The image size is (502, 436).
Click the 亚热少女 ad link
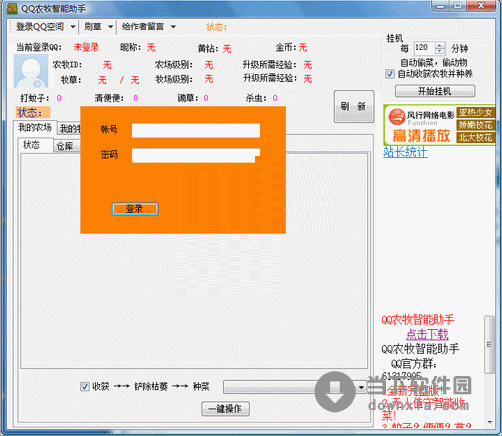point(475,112)
